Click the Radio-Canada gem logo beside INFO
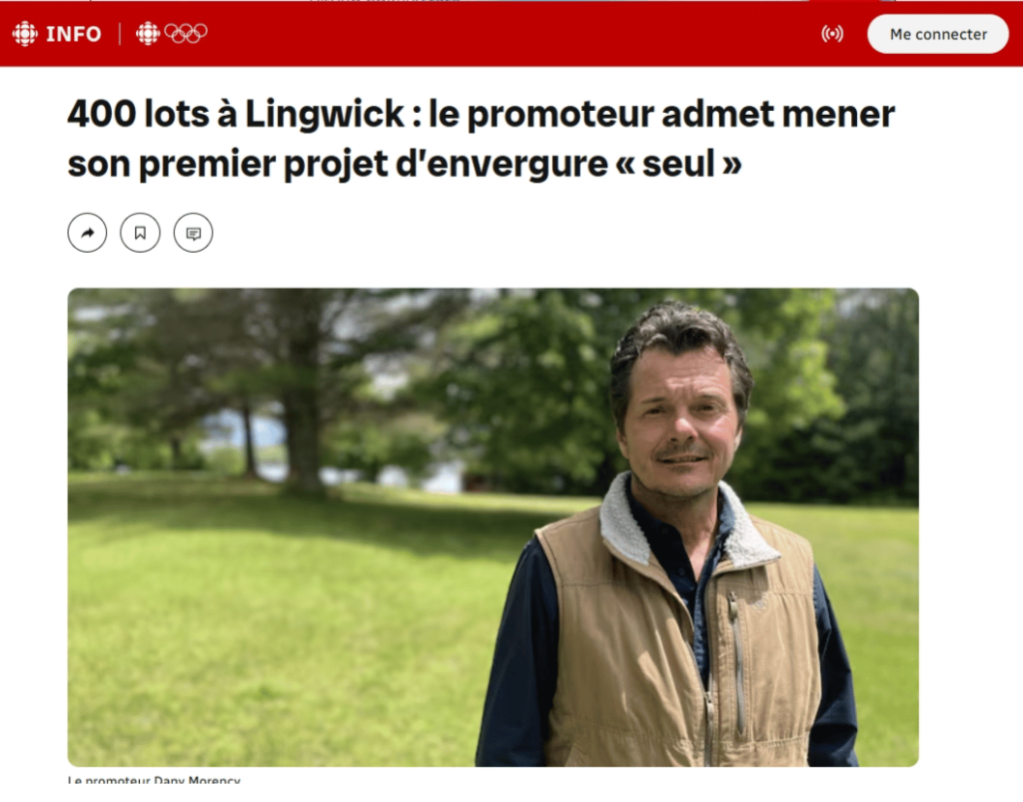 (x=25, y=33)
